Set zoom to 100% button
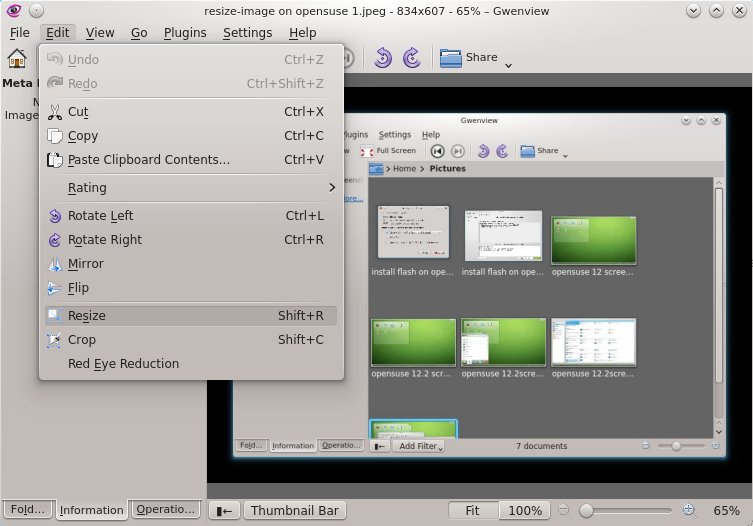The width and height of the screenshot is (753, 526). pyautogui.click(x=524, y=511)
